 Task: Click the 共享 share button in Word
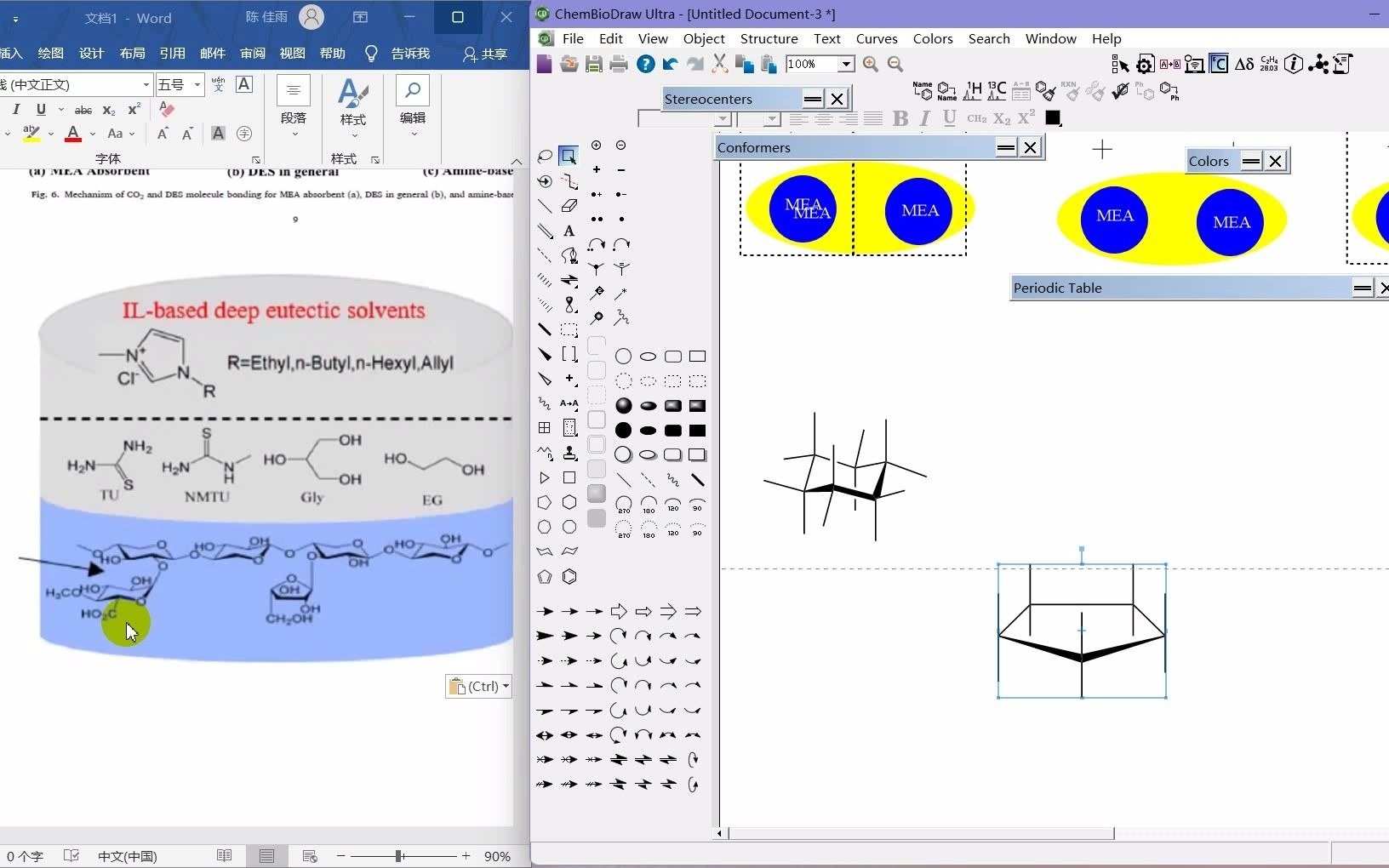point(484,53)
